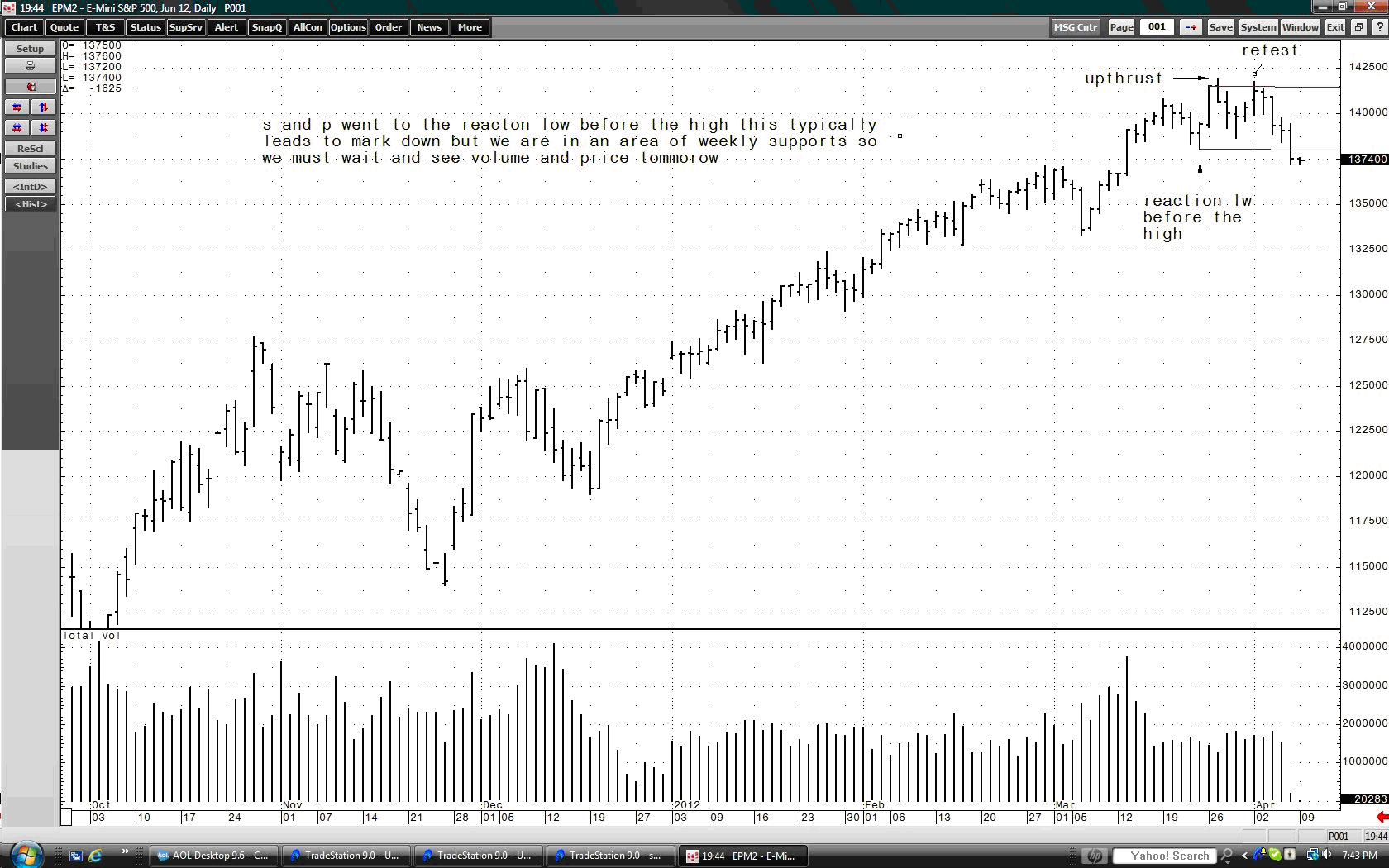Open the SnapQ menu
1389x868 pixels.
click(266, 27)
